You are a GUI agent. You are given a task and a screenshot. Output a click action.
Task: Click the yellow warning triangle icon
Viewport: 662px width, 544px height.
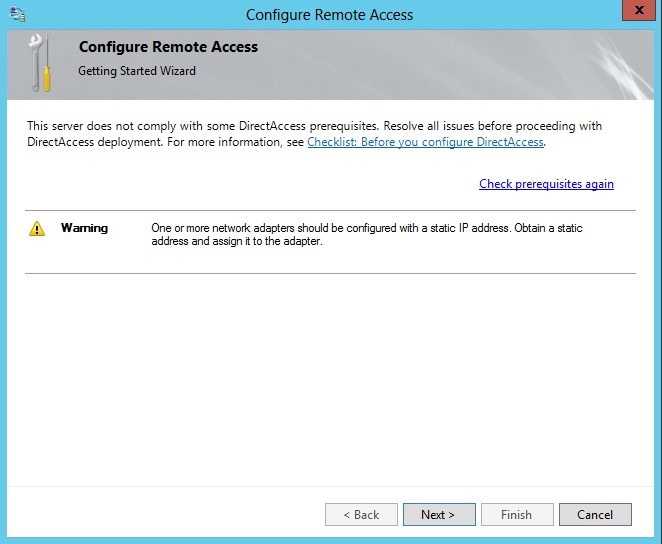pos(37,228)
